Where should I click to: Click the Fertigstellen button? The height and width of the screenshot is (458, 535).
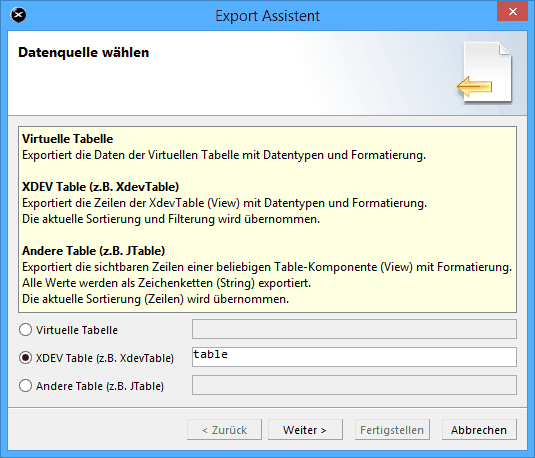point(392,430)
